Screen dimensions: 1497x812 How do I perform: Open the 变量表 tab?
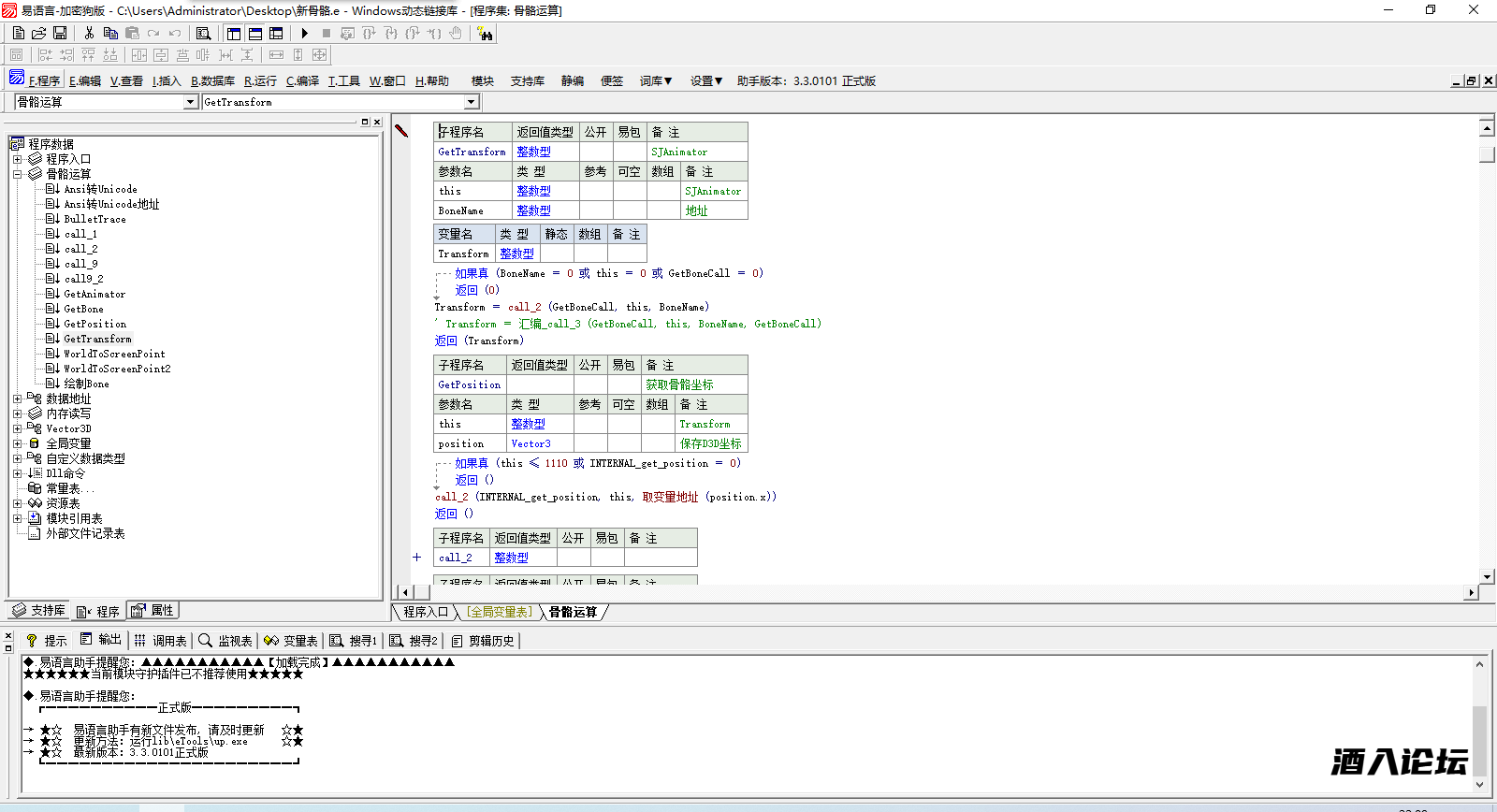pyautogui.click(x=291, y=641)
